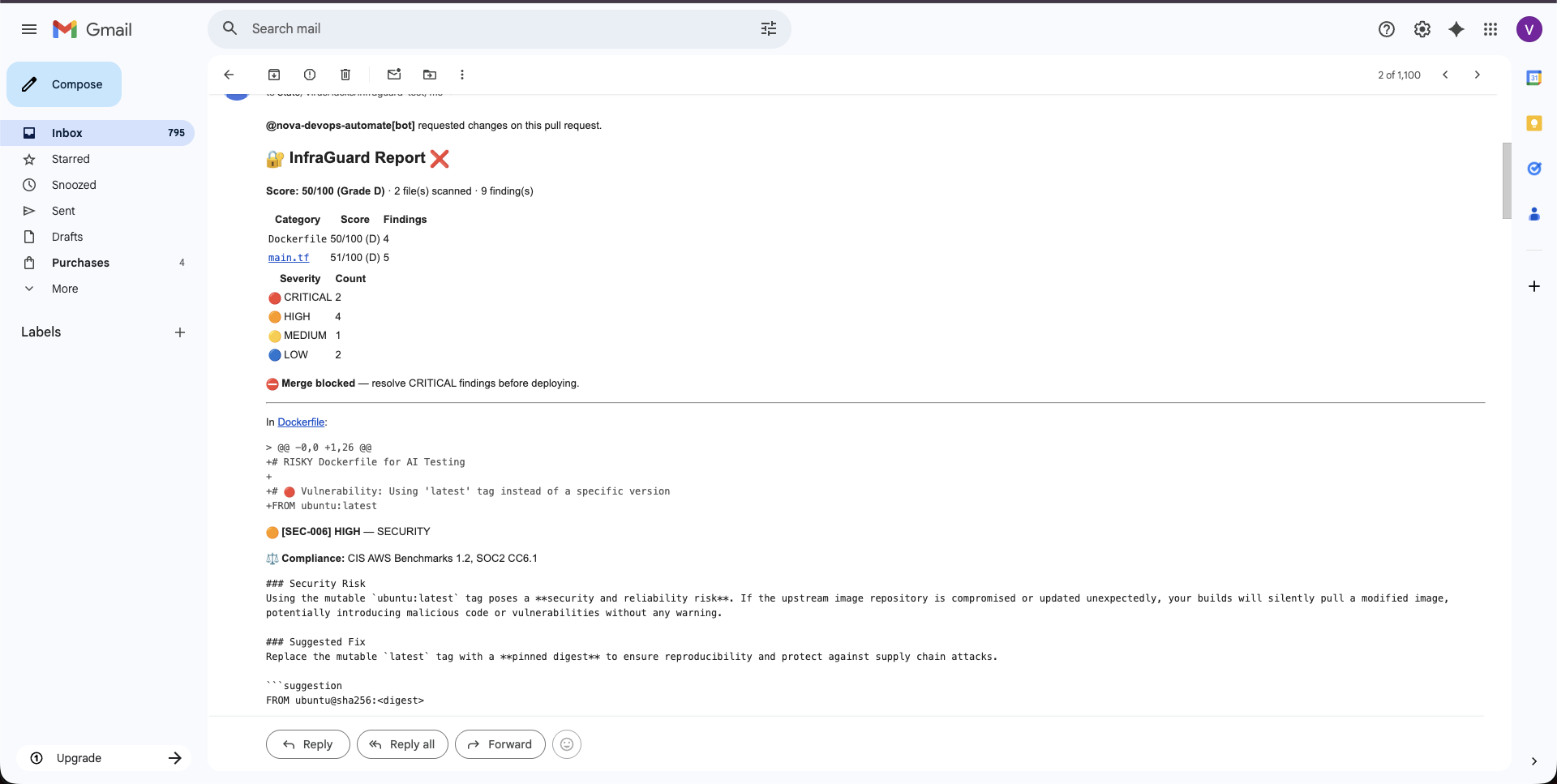Click the Reply button
The height and width of the screenshot is (784, 1557).
pyautogui.click(x=308, y=744)
